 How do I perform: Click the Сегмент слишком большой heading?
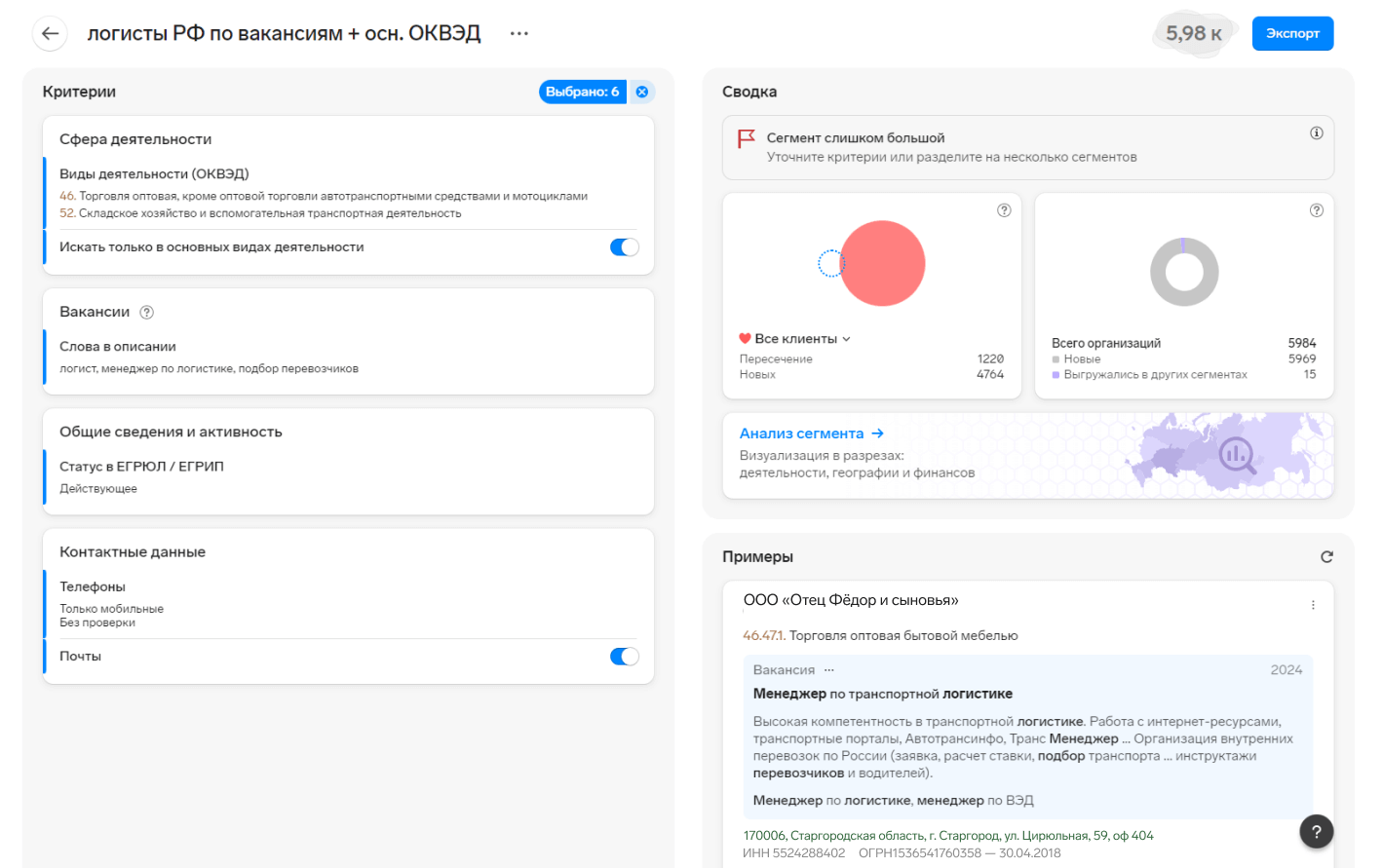(x=856, y=138)
